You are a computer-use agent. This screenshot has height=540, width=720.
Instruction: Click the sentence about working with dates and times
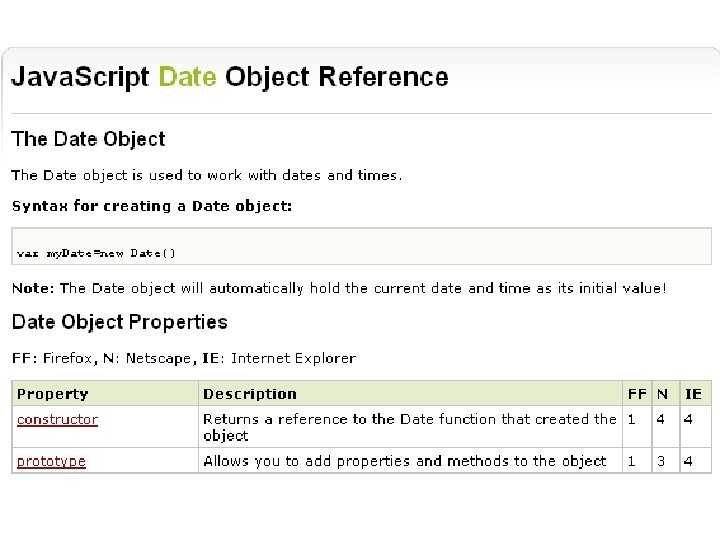click(x=206, y=175)
